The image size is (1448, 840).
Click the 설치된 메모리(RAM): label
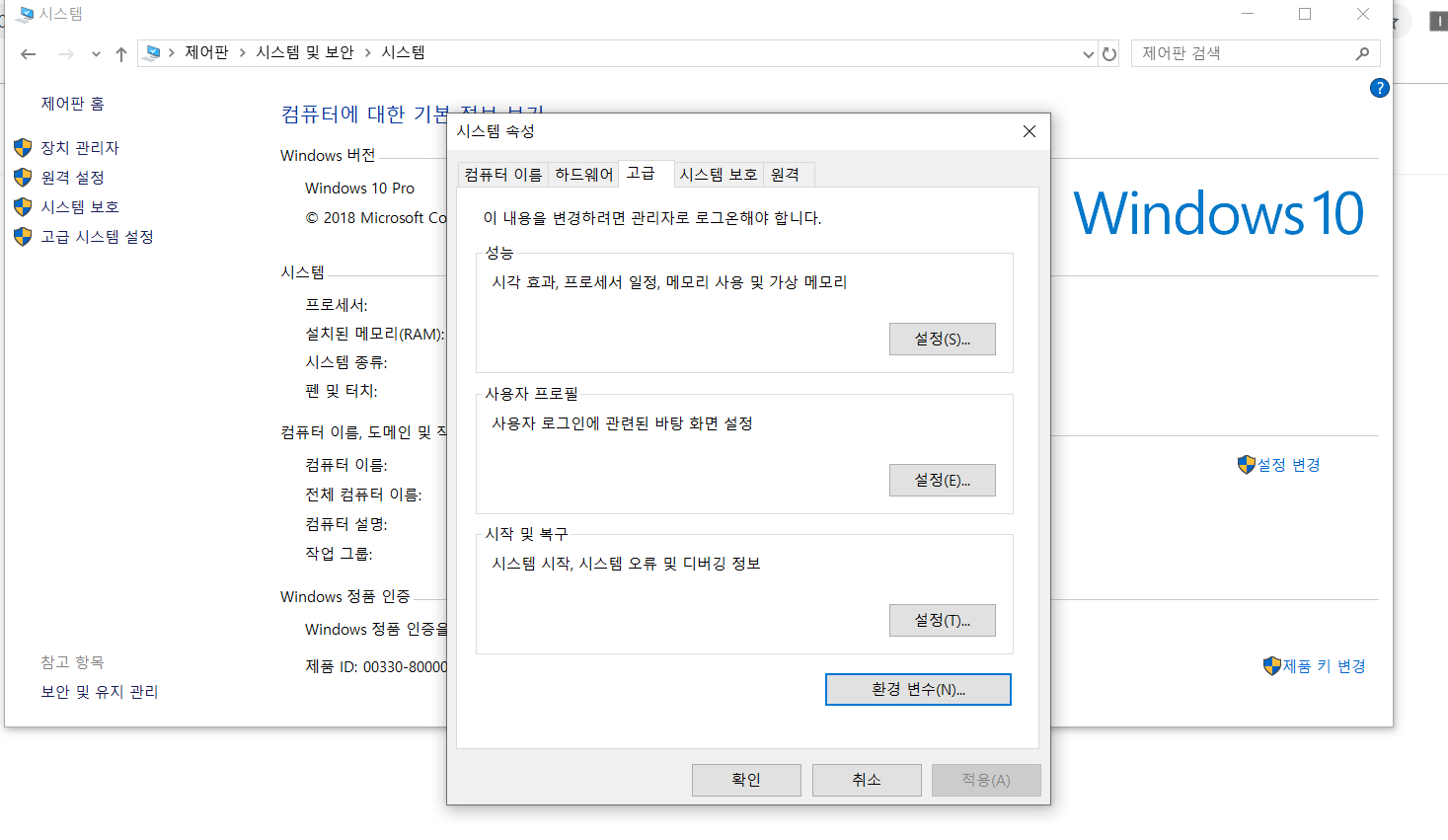tap(375, 335)
